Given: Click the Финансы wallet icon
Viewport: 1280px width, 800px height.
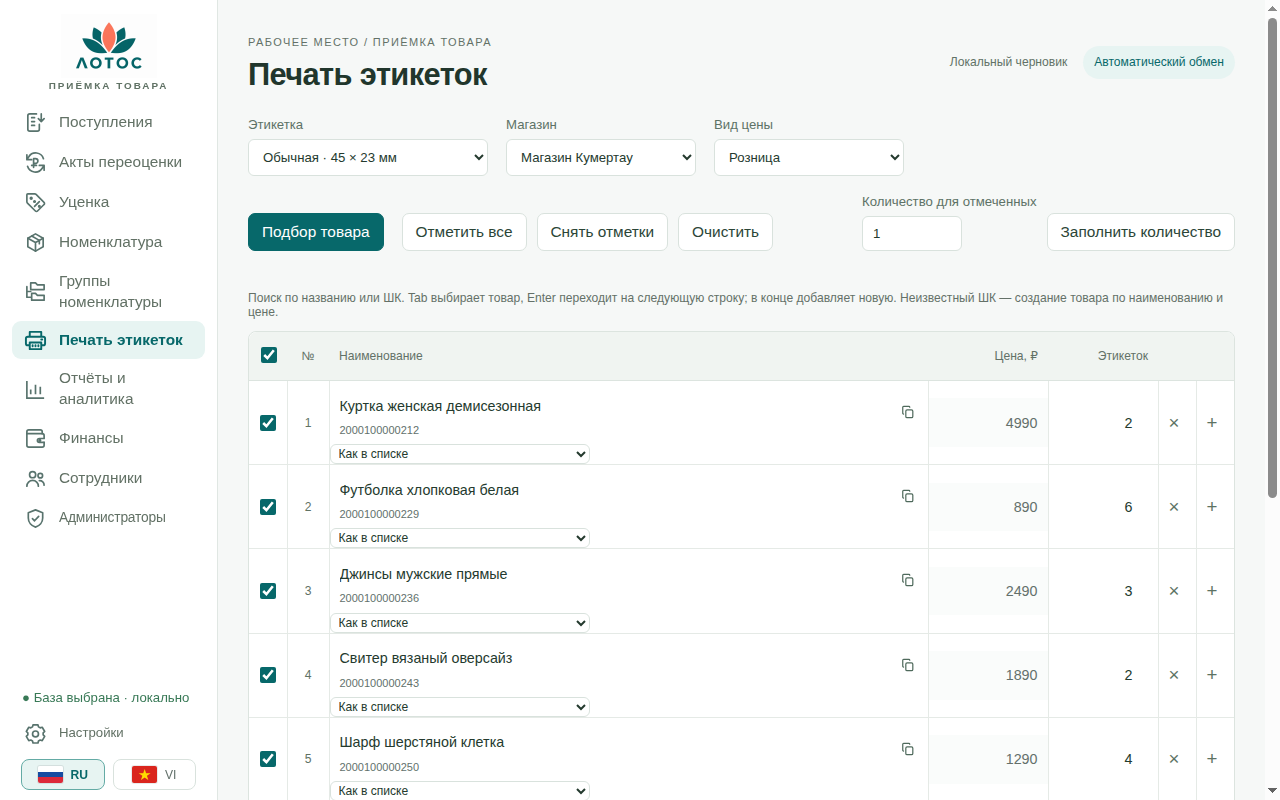Looking at the screenshot, I should point(36,438).
